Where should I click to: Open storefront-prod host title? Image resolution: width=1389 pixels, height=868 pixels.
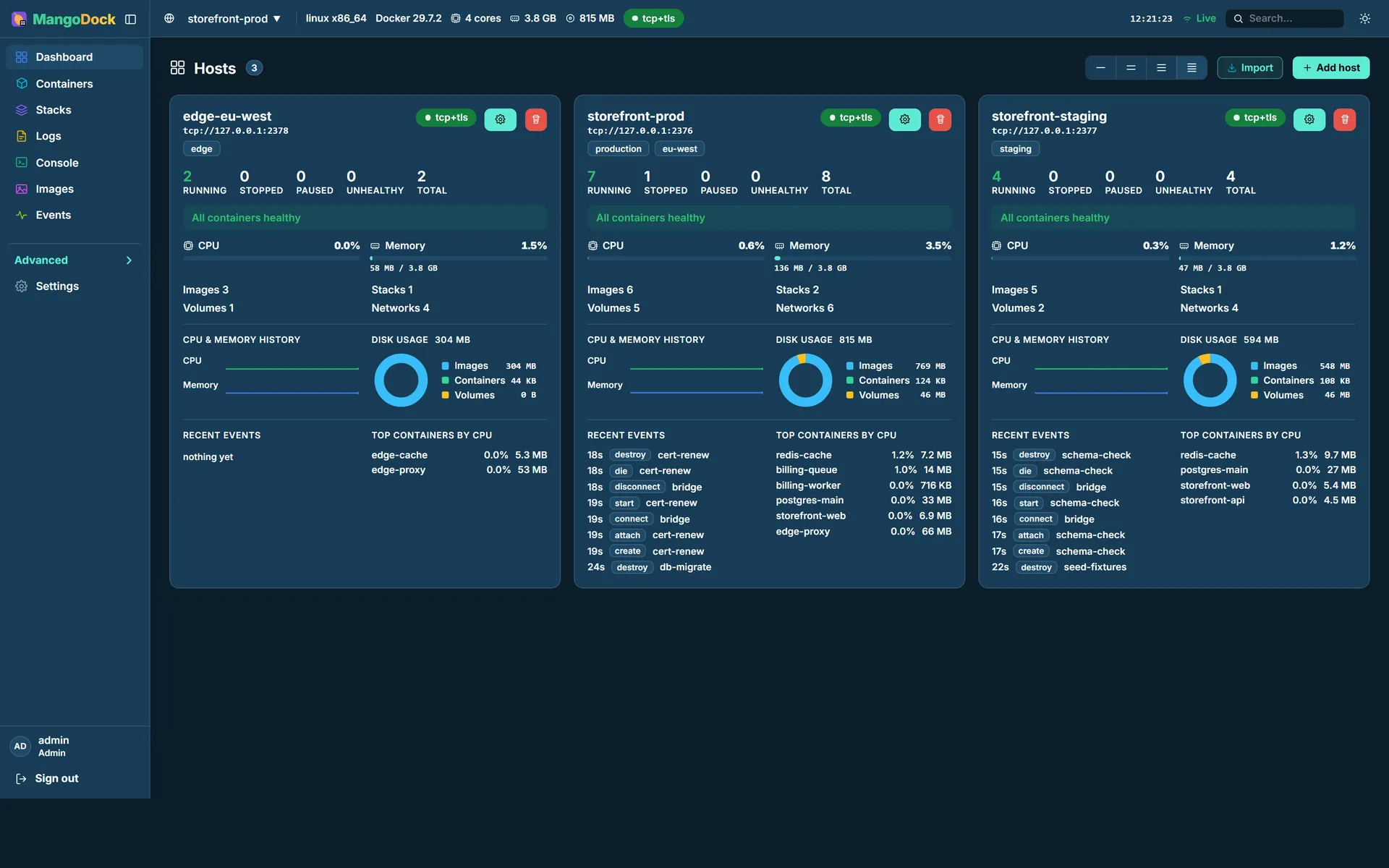pyautogui.click(x=635, y=116)
